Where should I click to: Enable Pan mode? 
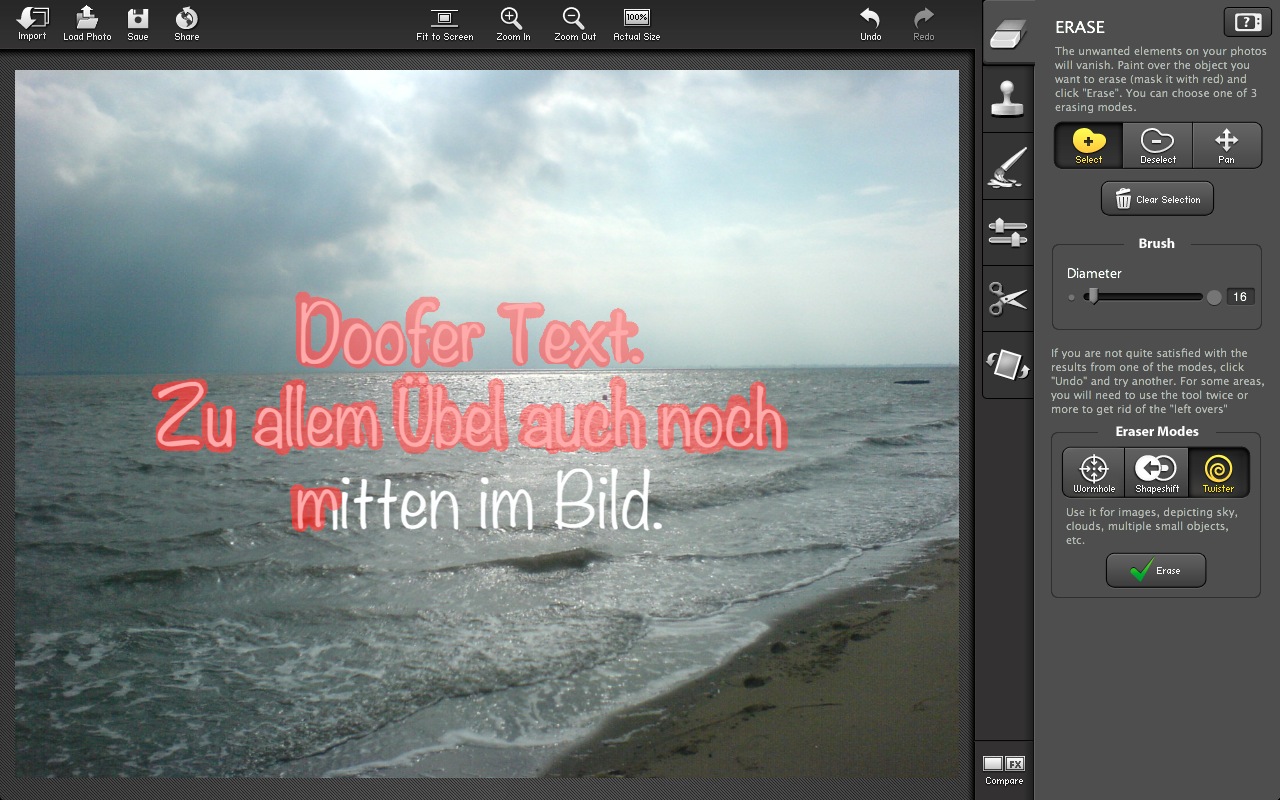[x=1226, y=146]
